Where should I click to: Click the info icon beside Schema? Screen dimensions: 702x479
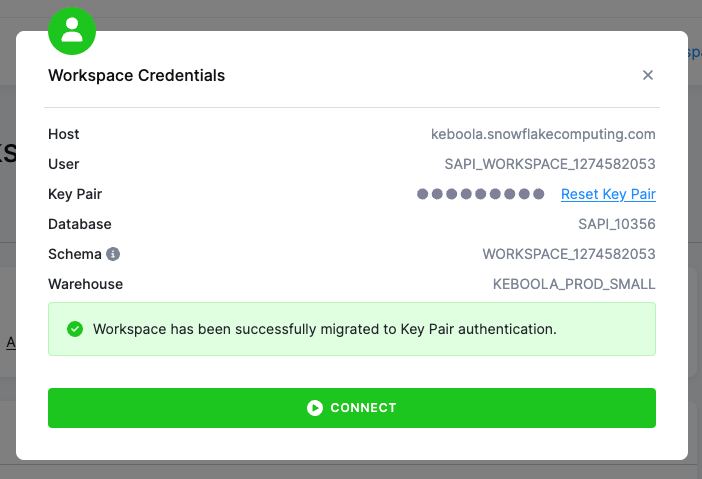click(x=113, y=254)
